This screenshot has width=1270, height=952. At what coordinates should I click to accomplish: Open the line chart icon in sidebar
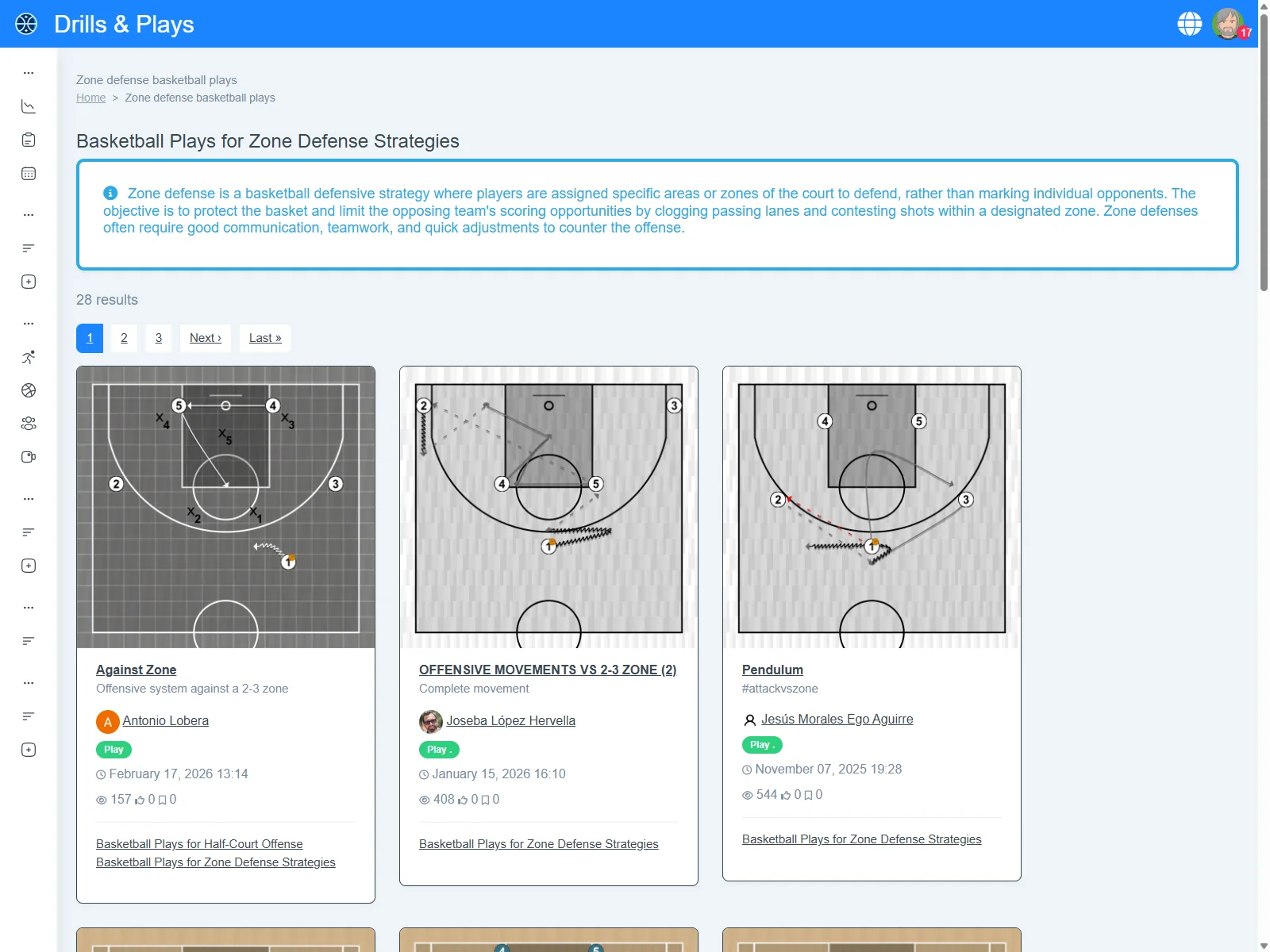pyautogui.click(x=29, y=106)
